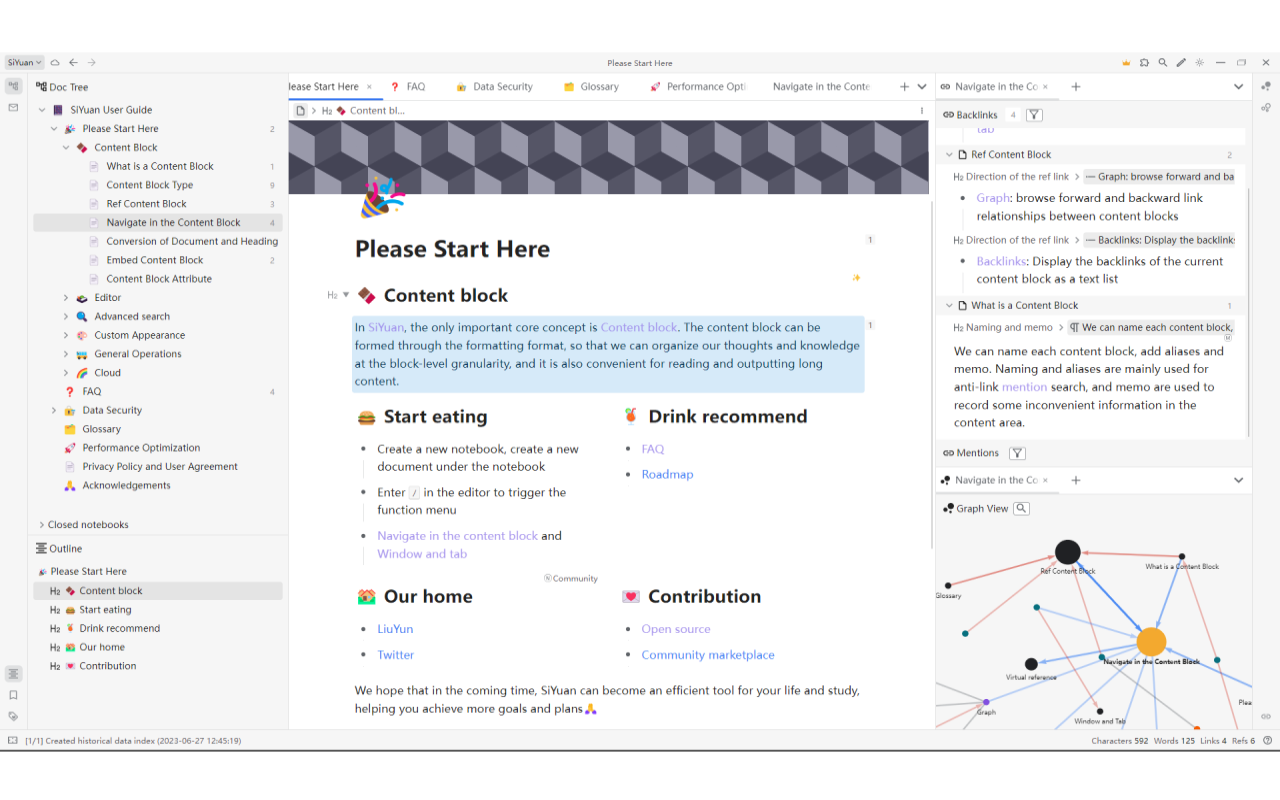Open search in Graph View panel
The image size is (1280, 800).
[1021, 508]
